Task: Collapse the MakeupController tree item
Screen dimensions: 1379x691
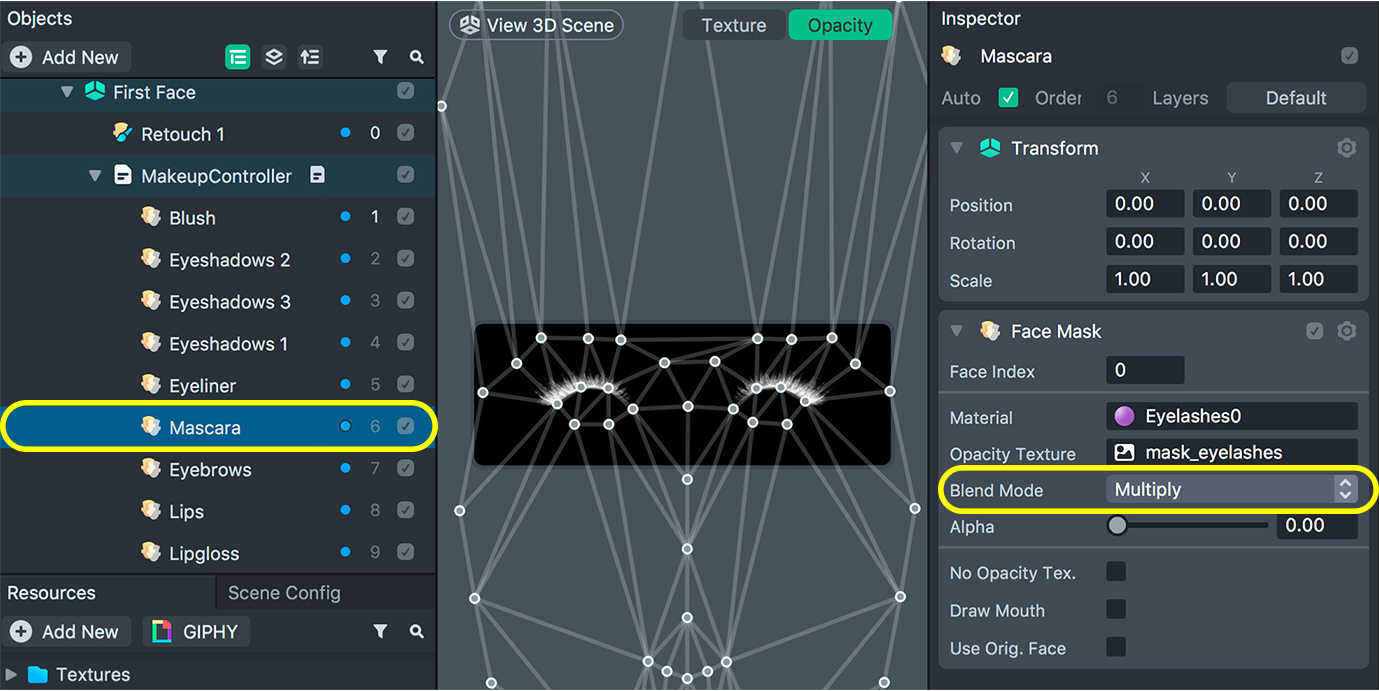Action: point(96,176)
